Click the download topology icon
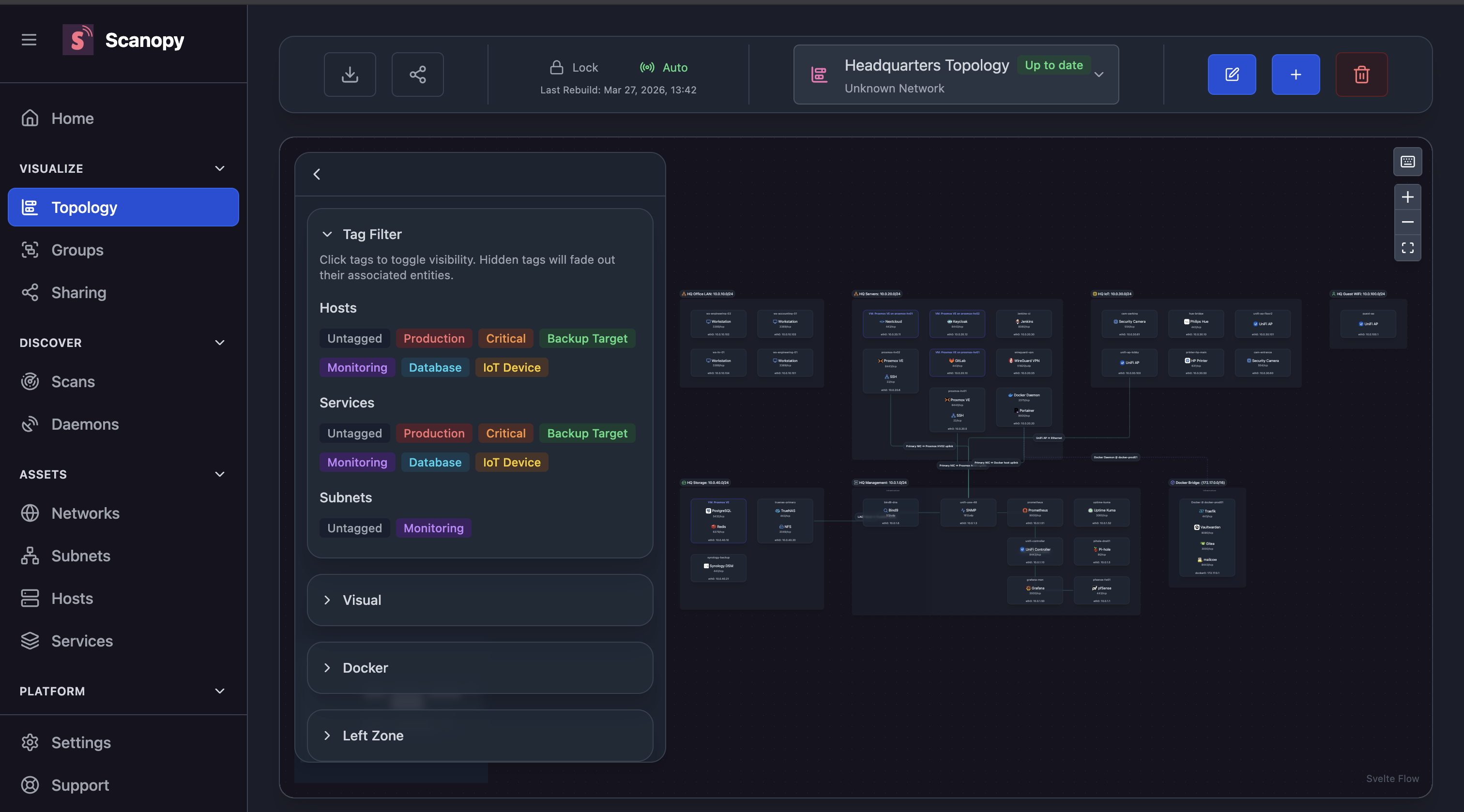Viewport: 1464px width, 812px height. click(x=350, y=75)
